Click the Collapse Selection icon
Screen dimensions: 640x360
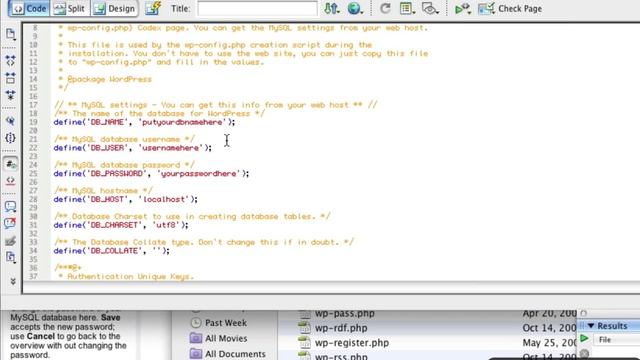[11, 78]
